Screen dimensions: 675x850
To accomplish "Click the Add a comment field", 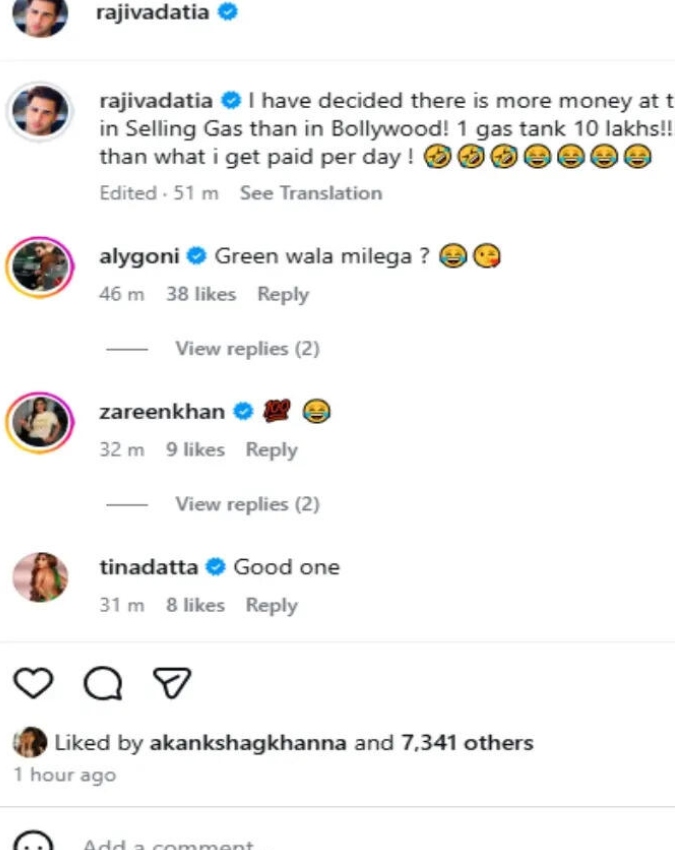I will 170,844.
